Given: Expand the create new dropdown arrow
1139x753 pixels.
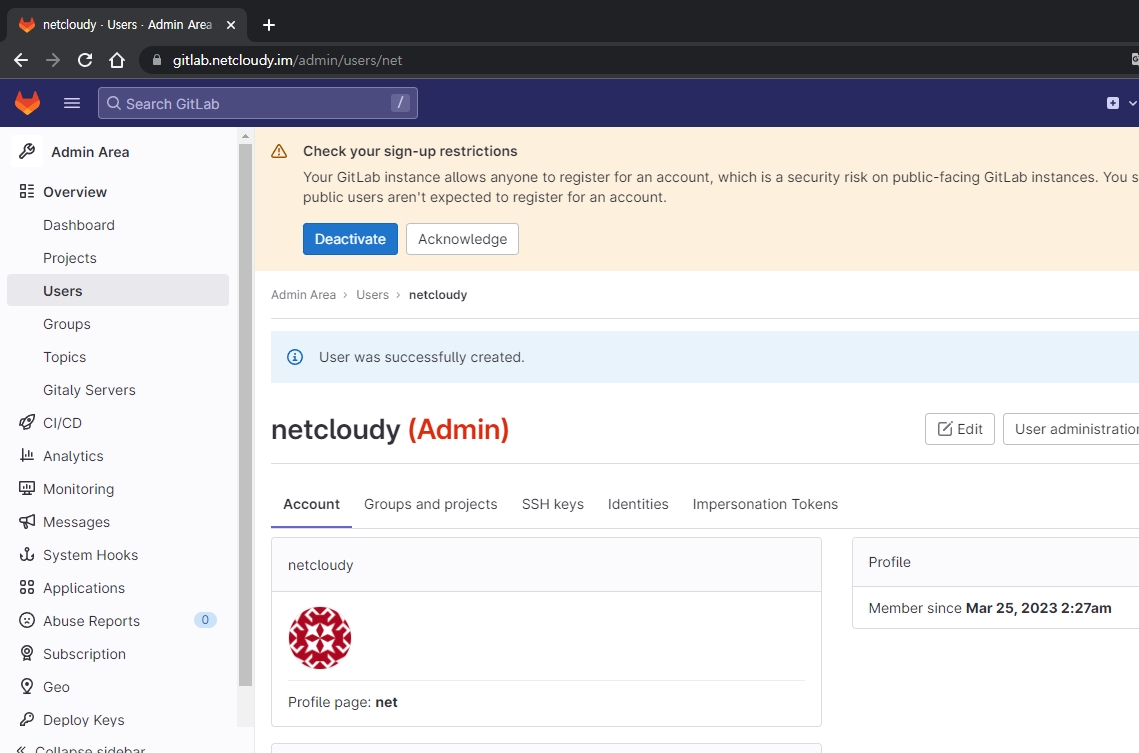Looking at the screenshot, I should point(1132,103).
